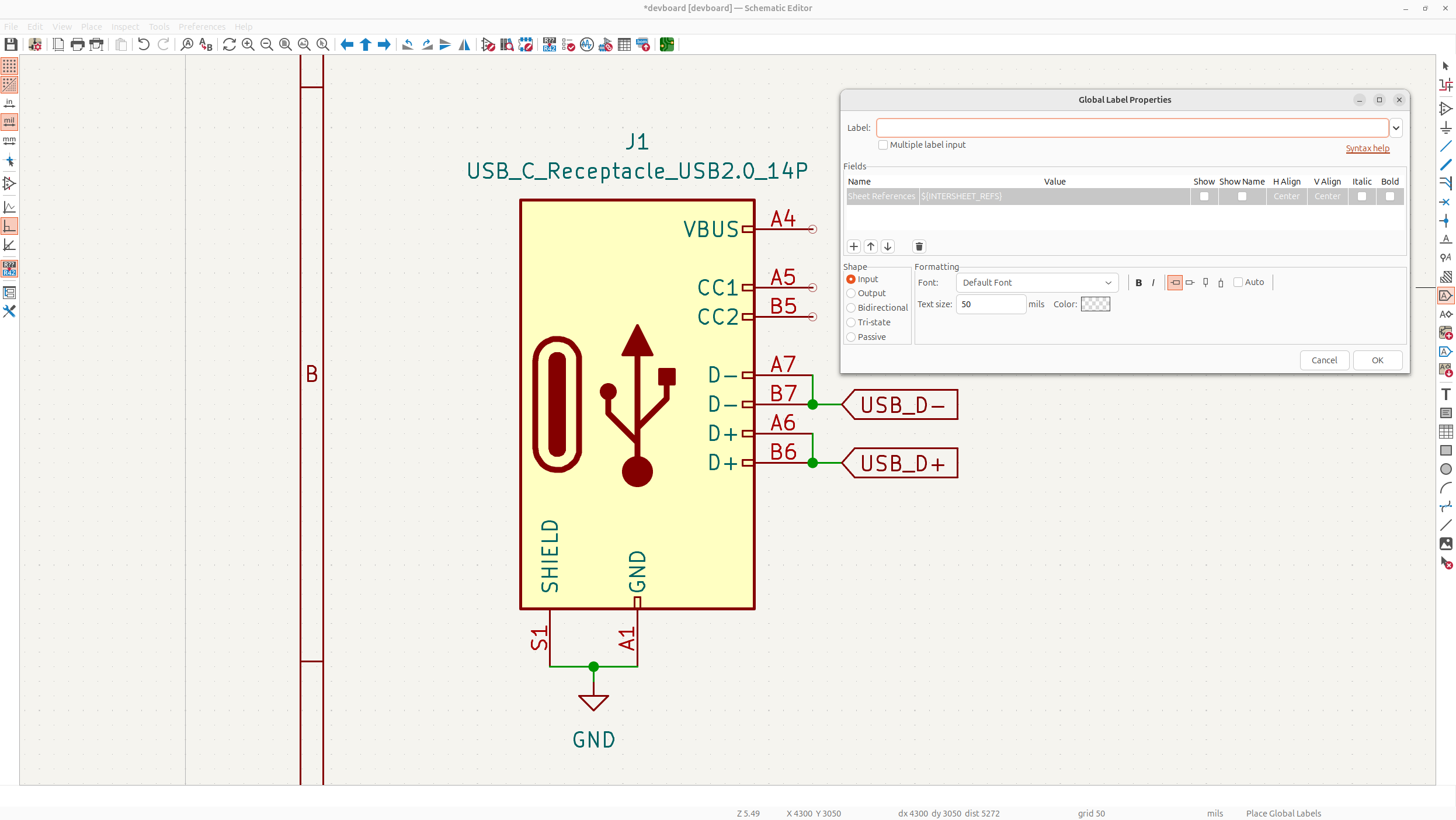Click the Text size input field
Screen dimensions: 1456x820
click(991, 304)
